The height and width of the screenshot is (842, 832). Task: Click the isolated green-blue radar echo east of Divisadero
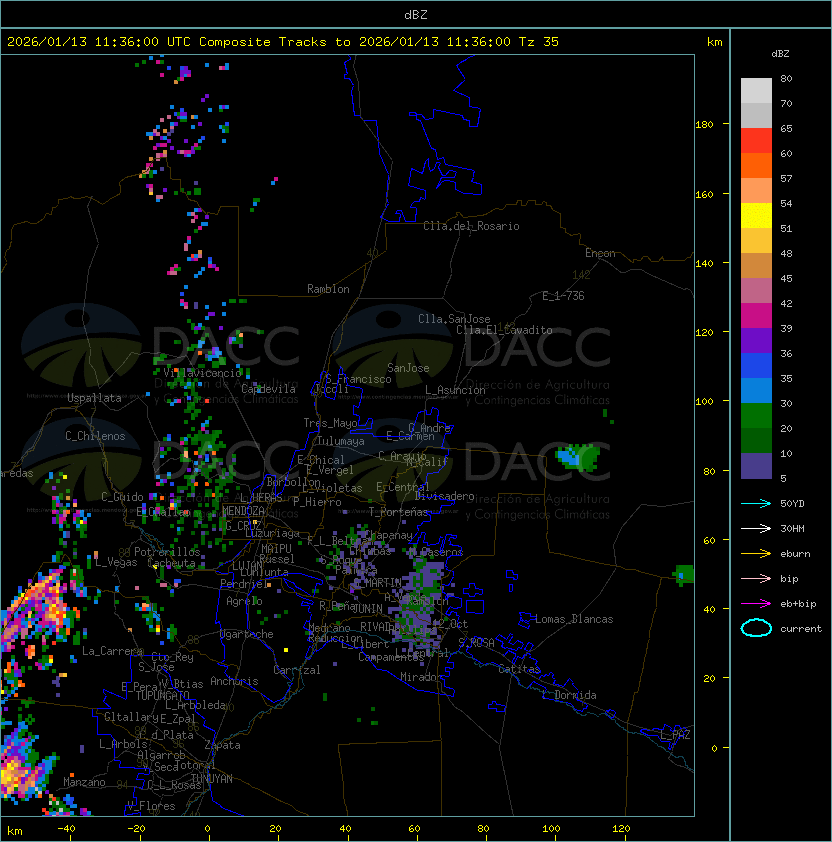point(578,458)
